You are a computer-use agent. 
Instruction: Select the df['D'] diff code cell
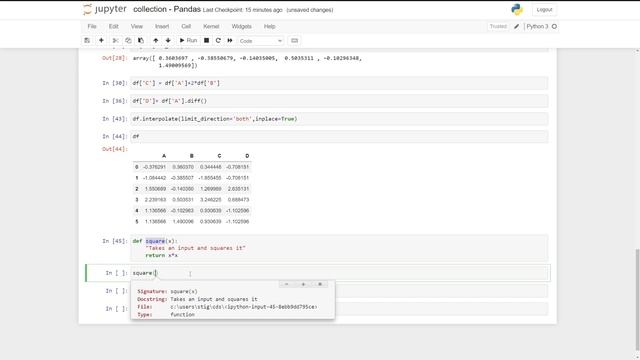tap(339, 101)
